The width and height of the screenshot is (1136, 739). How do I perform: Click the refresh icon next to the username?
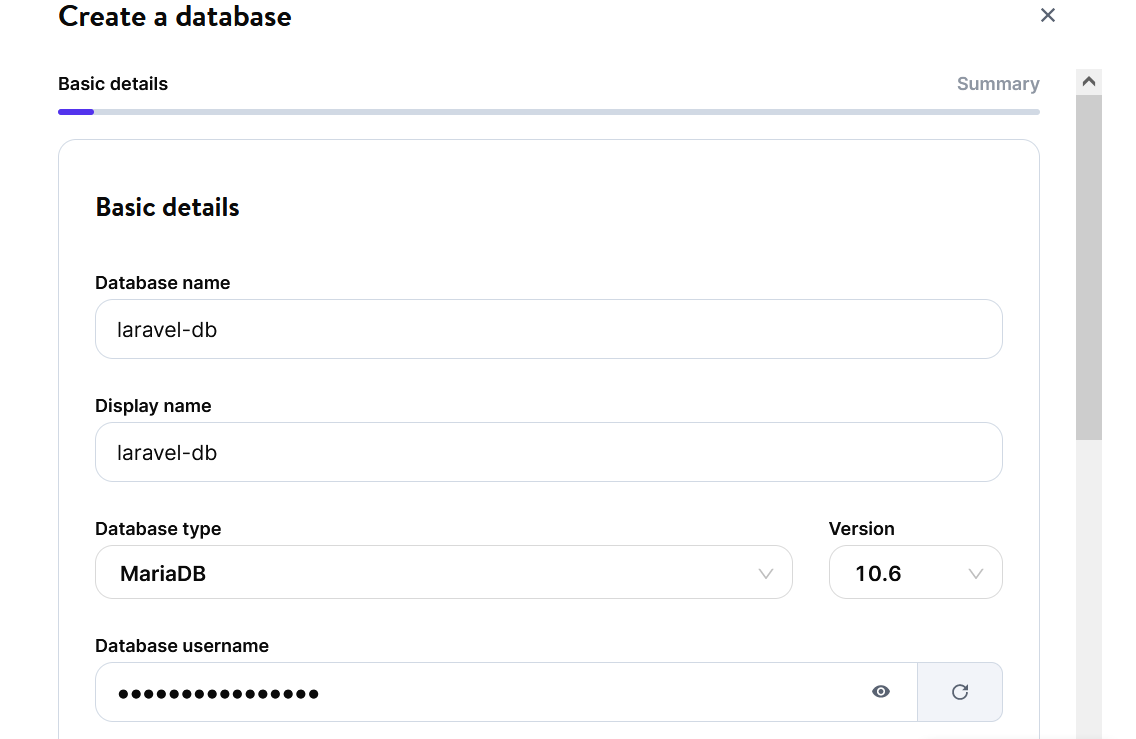point(959,691)
